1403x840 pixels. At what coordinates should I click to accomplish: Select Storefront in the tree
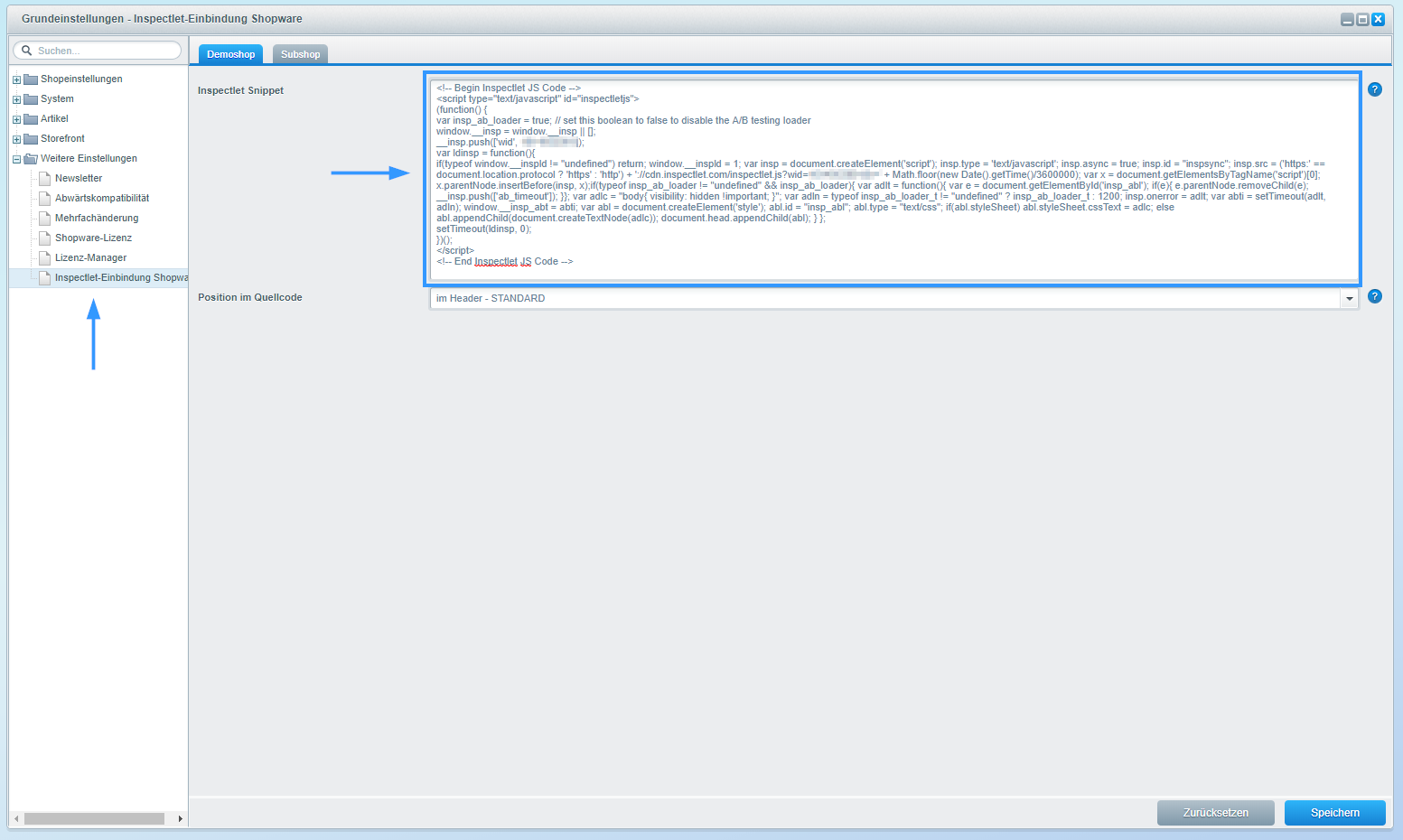tap(62, 138)
